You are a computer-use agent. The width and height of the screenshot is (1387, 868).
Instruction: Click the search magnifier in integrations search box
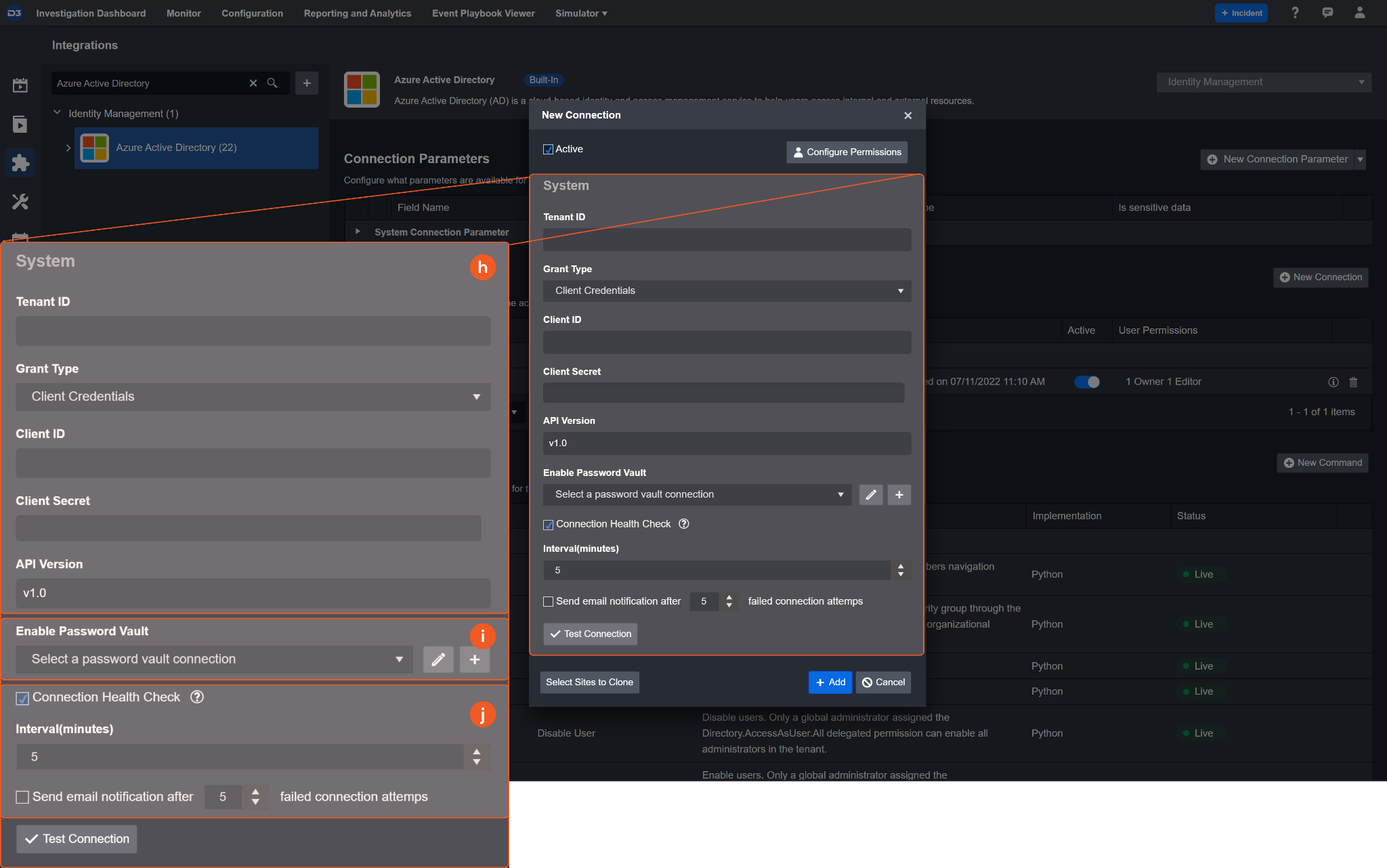[272, 83]
